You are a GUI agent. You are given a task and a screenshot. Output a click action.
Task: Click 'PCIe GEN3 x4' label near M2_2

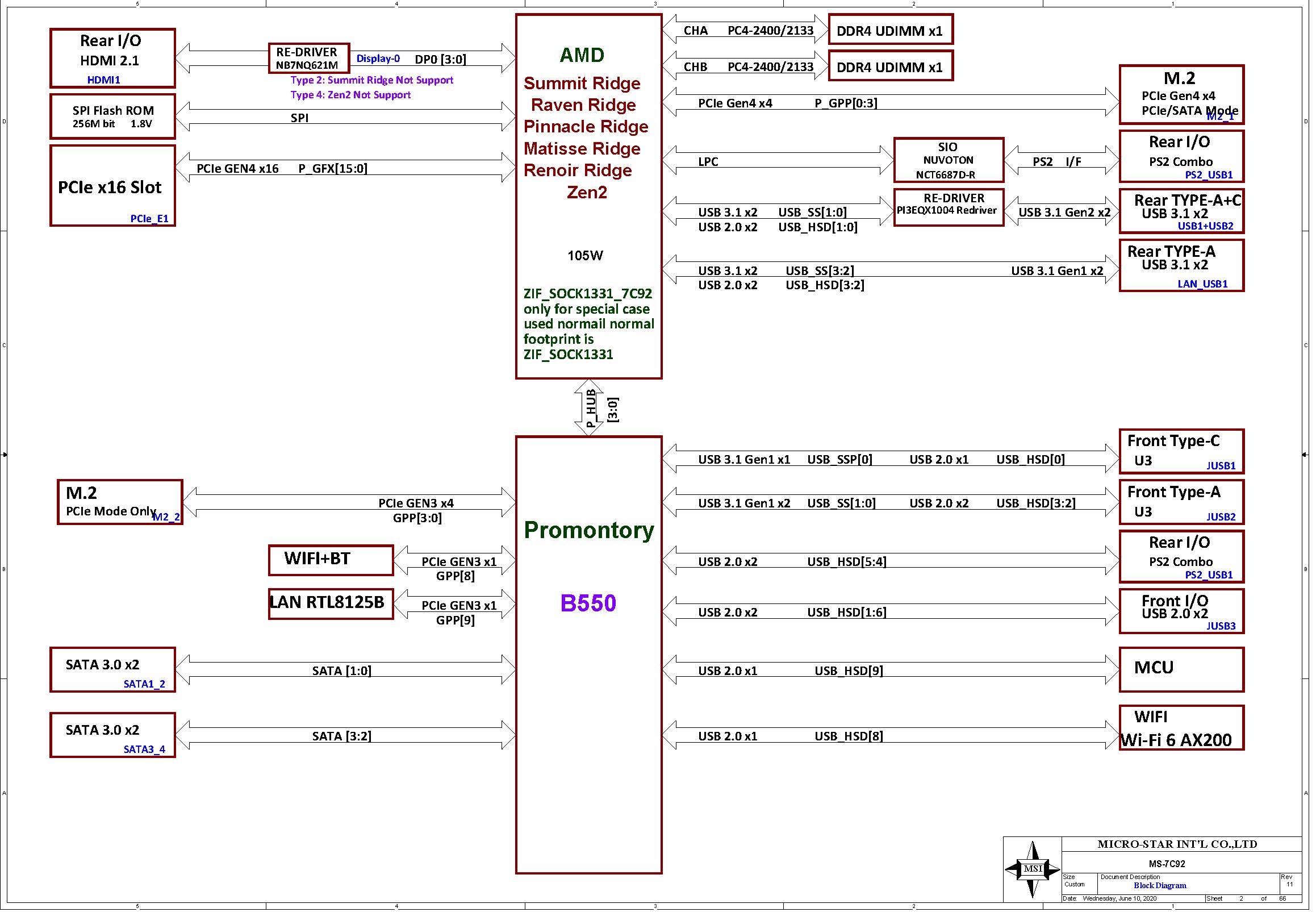point(416,503)
